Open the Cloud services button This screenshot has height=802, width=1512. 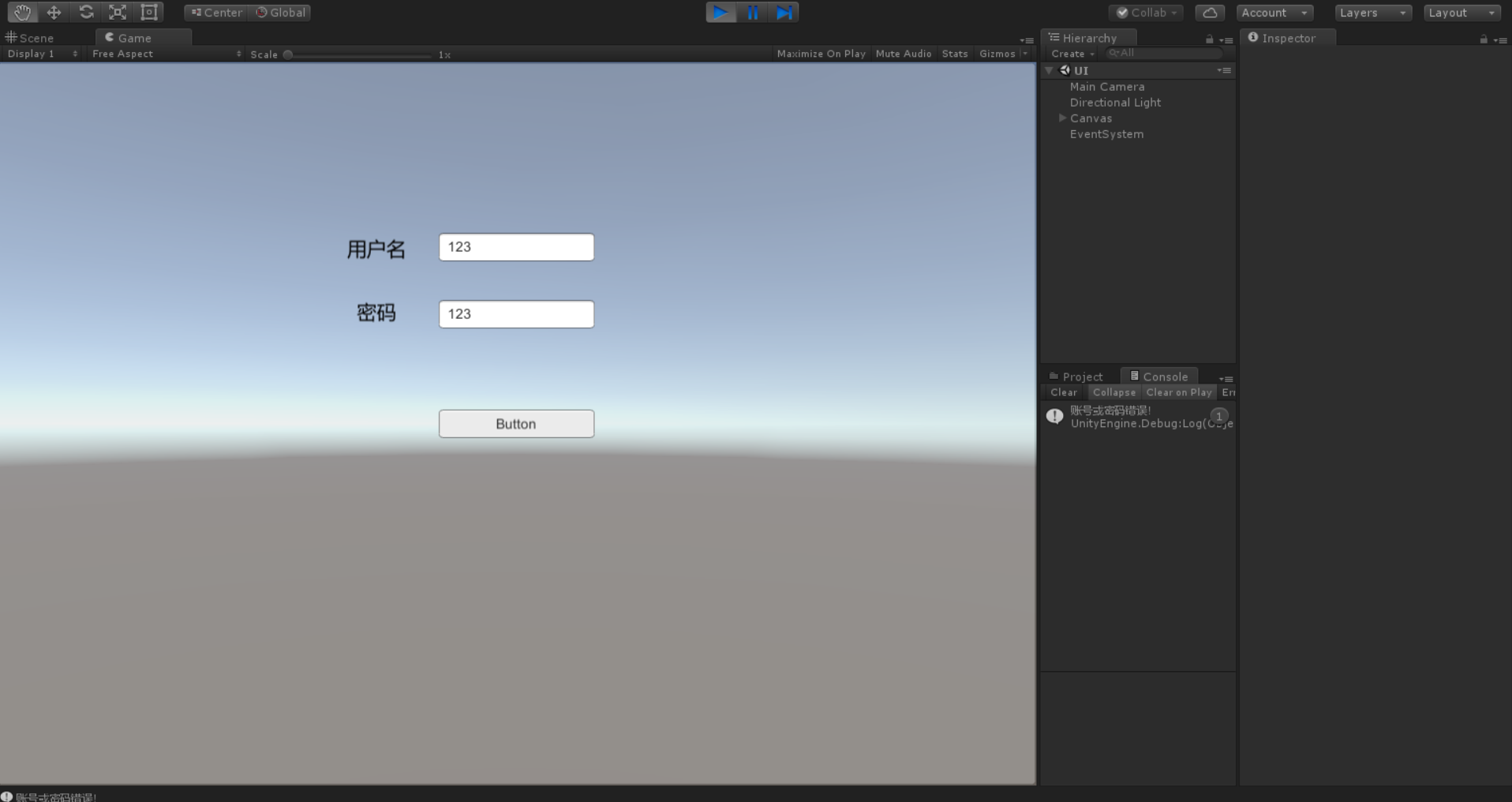click(1209, 13)
